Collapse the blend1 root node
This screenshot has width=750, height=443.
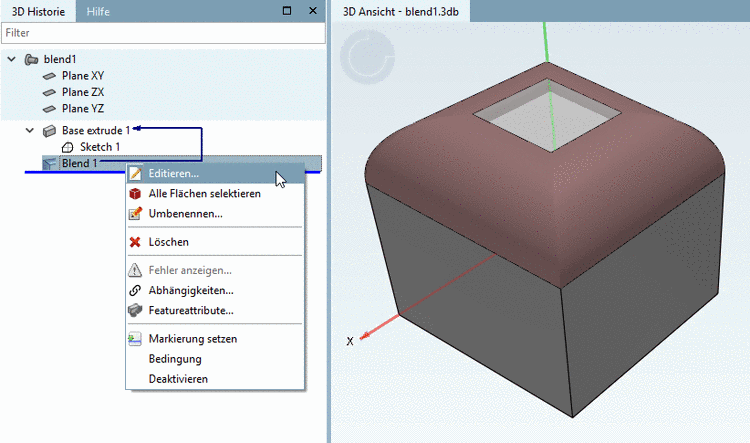point(11,59)
